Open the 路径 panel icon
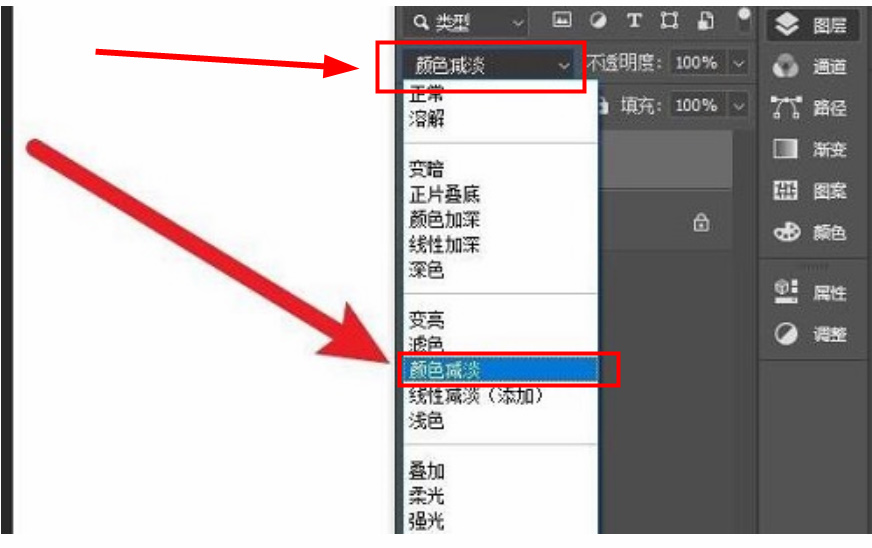The width and height of the screenshot is (872, 548). point(786,107)
